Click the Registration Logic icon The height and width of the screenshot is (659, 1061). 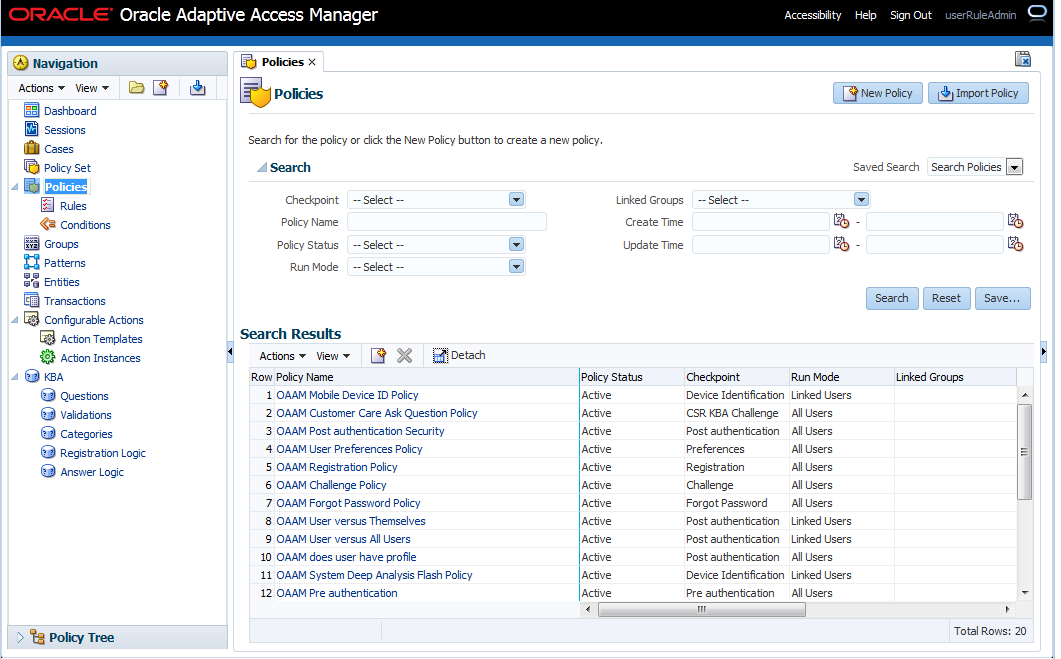click(x=47, y=452)
